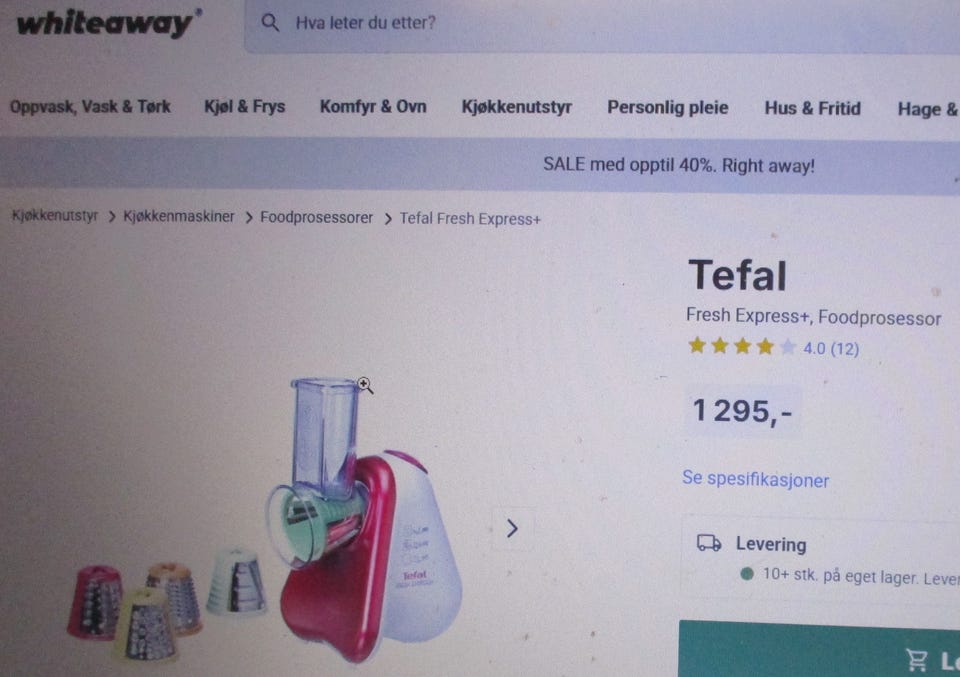Go to Kjøkkenmaskiner breadcrumb

coord(179,217)
